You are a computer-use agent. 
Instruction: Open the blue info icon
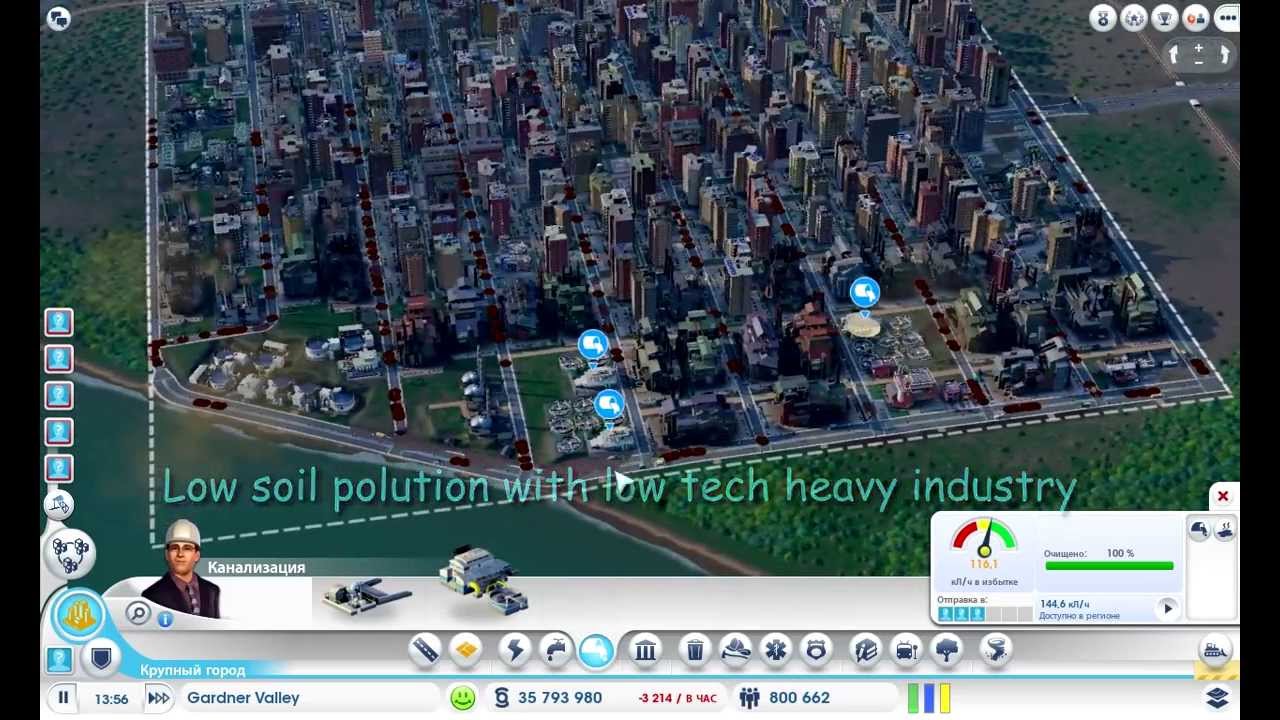point(165,620)
